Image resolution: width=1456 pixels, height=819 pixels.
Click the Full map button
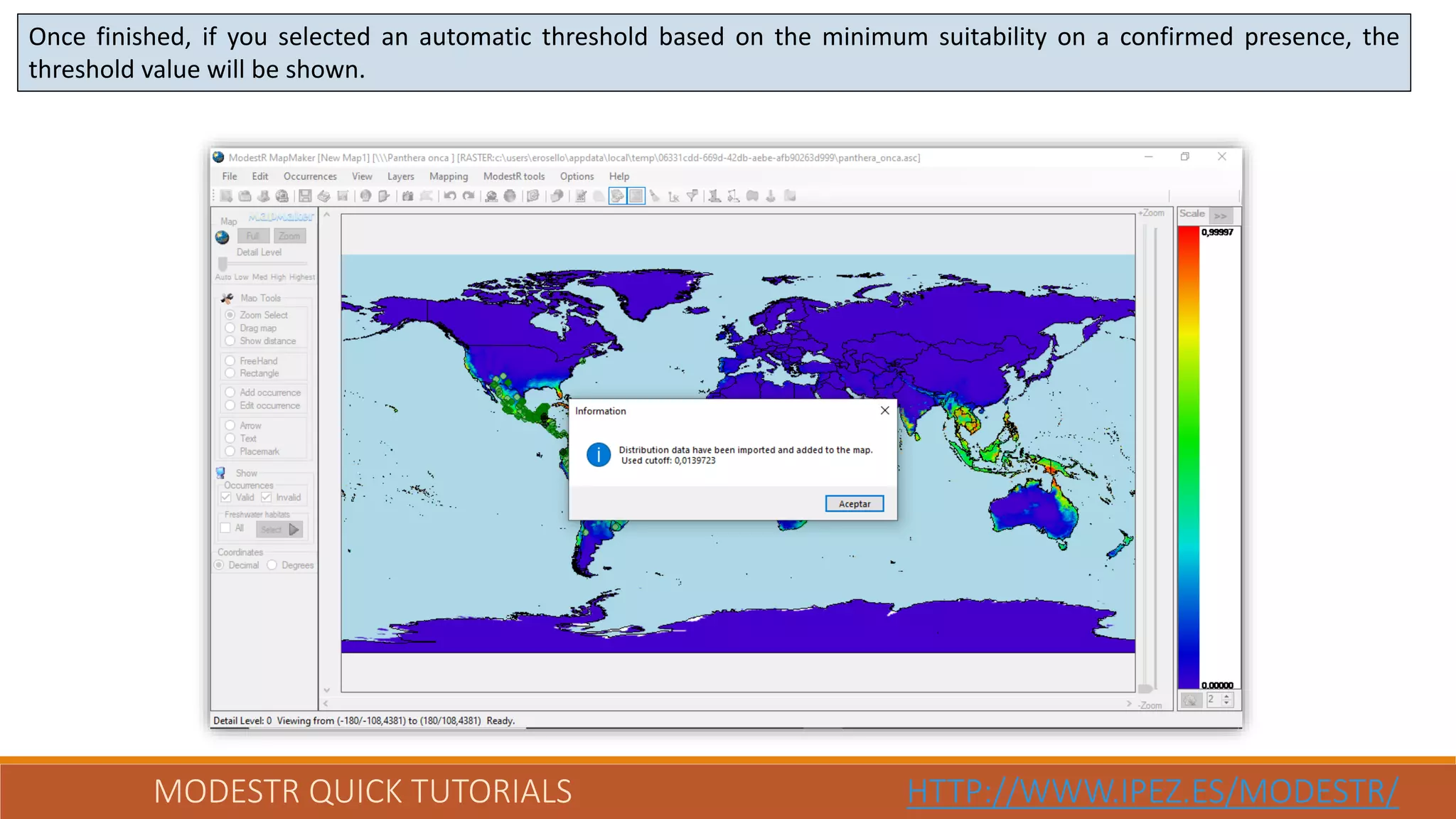(x=253, y=236)
